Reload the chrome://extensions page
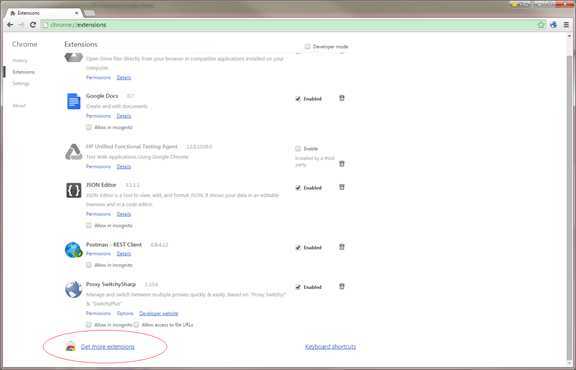This screenshot has width=576, height=370. click(33, 25)
